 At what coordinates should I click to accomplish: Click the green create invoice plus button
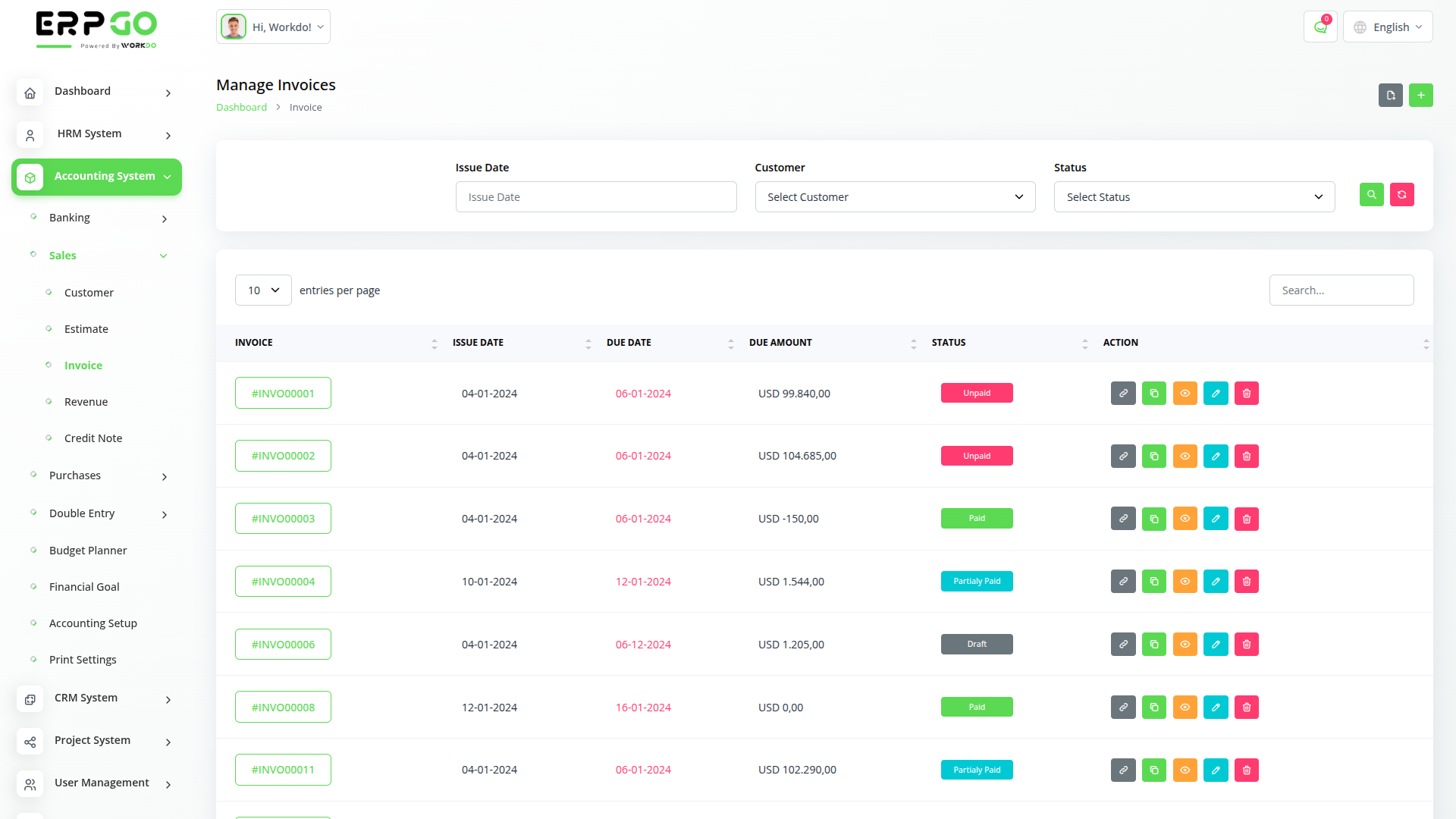pyautogui.click(x=1420, y=95)
